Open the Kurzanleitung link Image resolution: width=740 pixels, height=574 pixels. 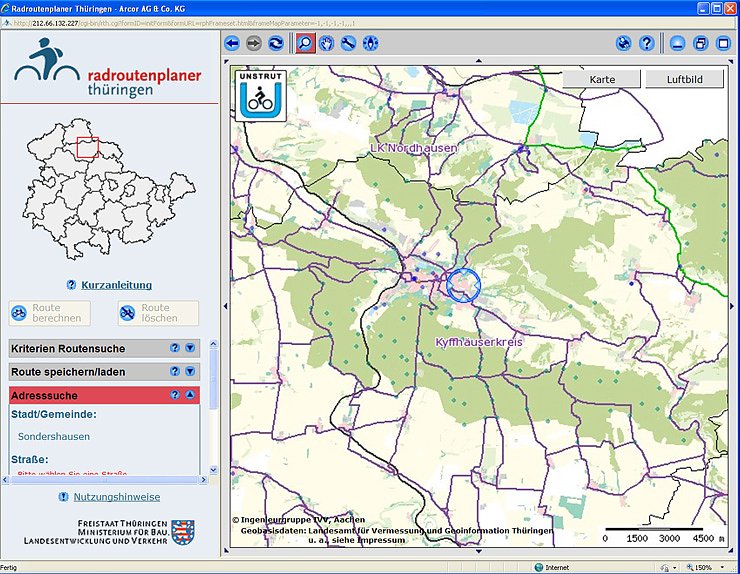pos(116,285)
